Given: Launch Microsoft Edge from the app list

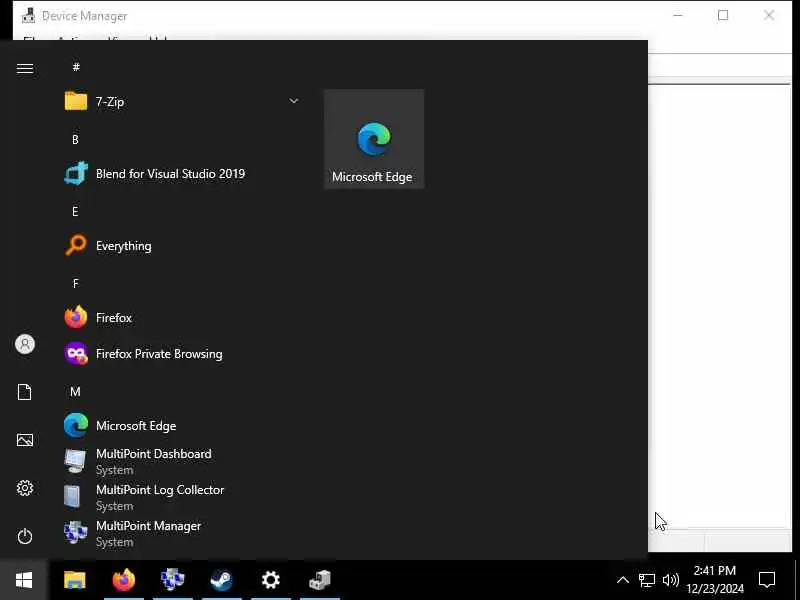Looking at the screenshot, I should (181, 426).
